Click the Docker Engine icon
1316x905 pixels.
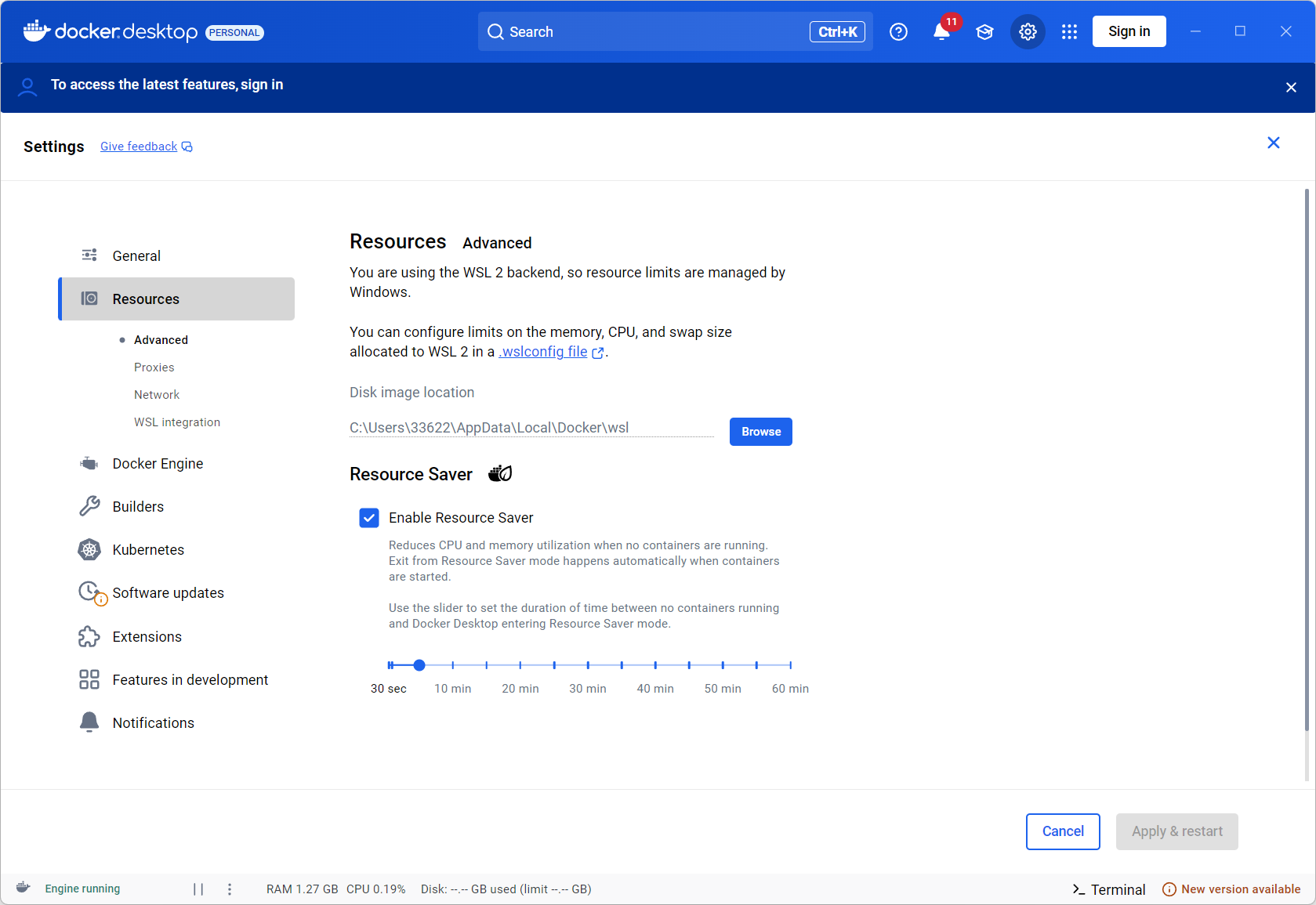tap(89, 463)
